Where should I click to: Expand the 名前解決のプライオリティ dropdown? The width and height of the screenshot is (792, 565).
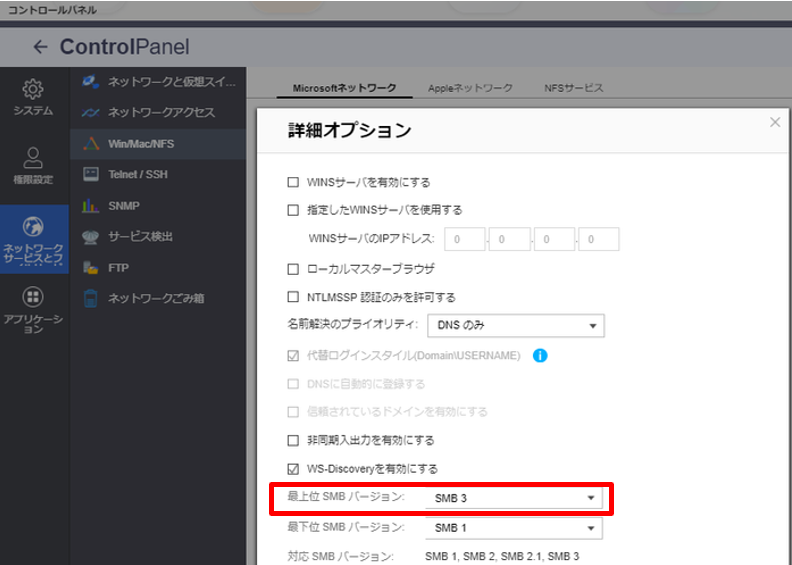tap(514, 326)
